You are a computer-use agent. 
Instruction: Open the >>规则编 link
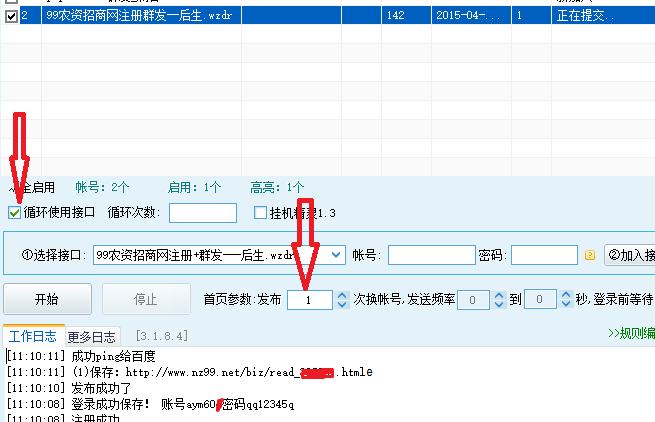(x=632, y=333)
